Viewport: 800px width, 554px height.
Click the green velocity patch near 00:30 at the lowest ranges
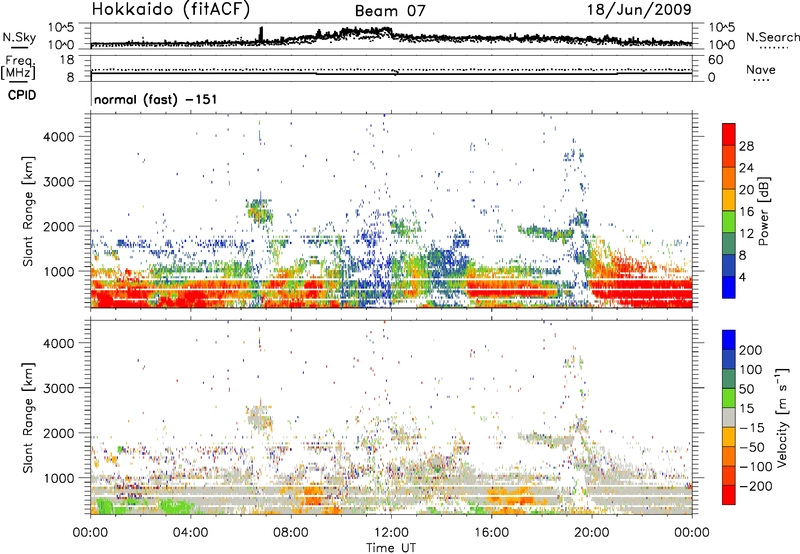tap(107, 506)
